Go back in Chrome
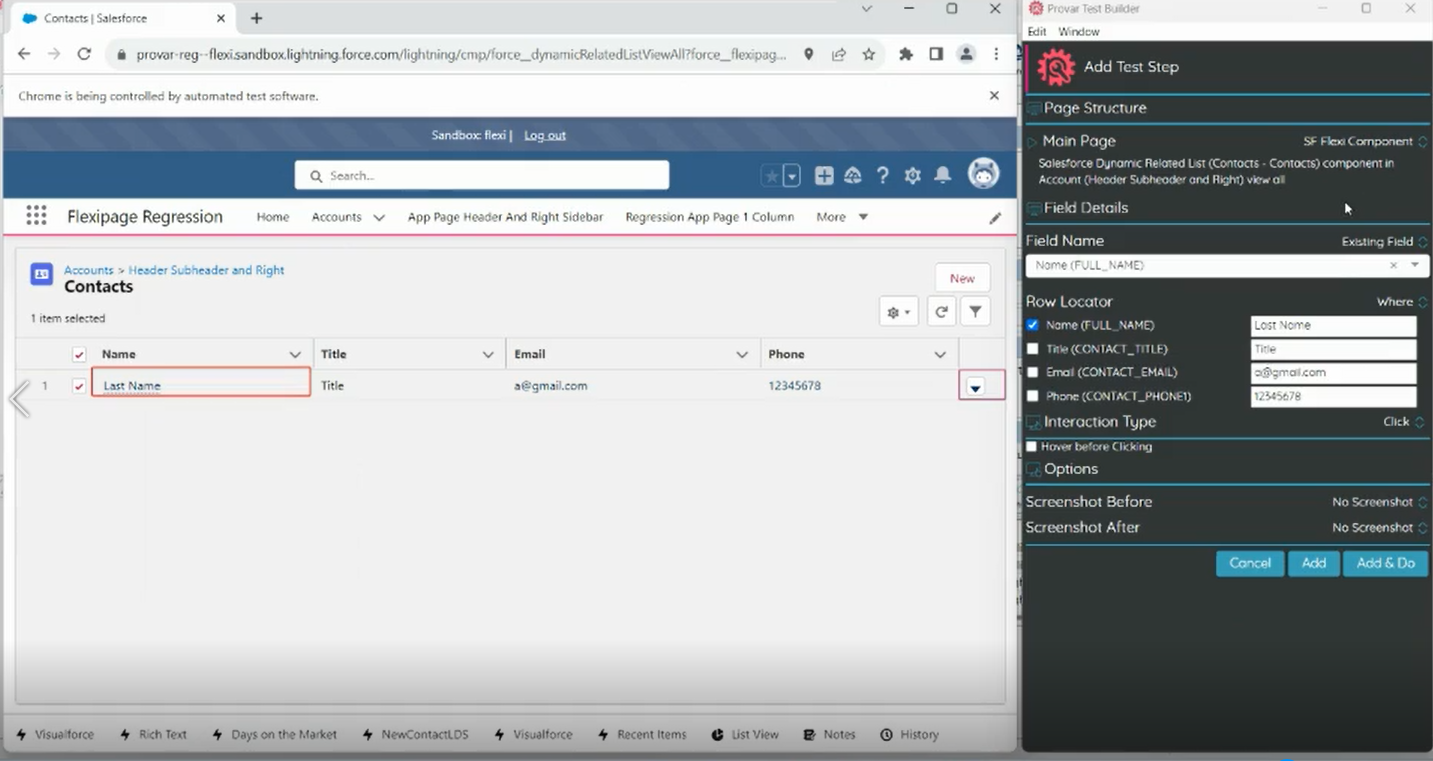This screenshot has width=1433, height=761. 24,54
